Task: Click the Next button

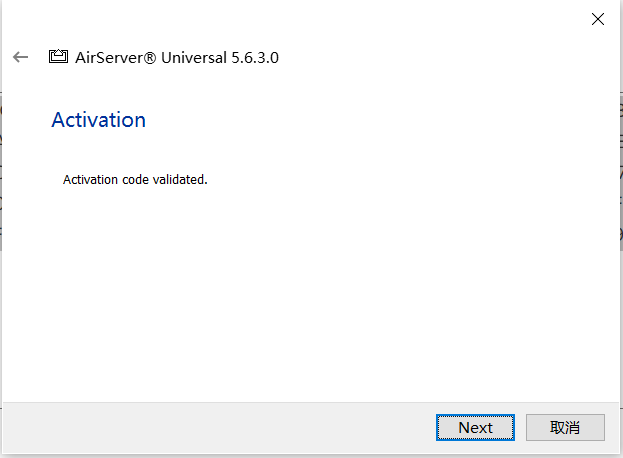Action: [x=475, y=427]
